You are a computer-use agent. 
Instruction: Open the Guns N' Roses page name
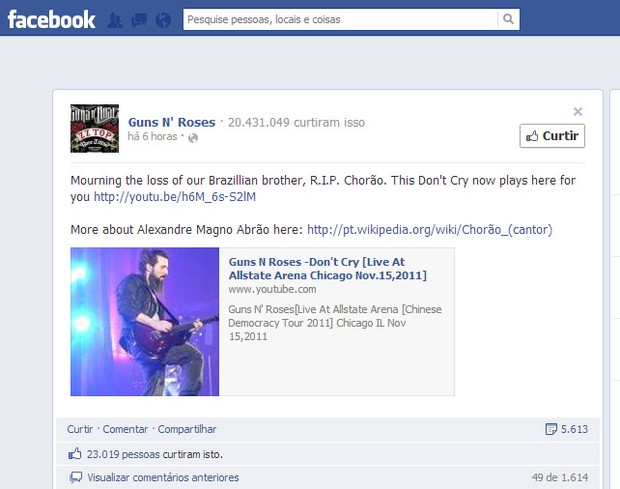click(x=172, y=122)
